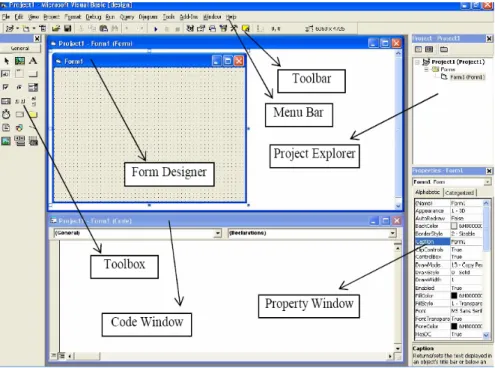Open the (Declarations) procedure dropdown
This screenshot has width=495, height=368.
pyautogui.click(x=393, y=233)
